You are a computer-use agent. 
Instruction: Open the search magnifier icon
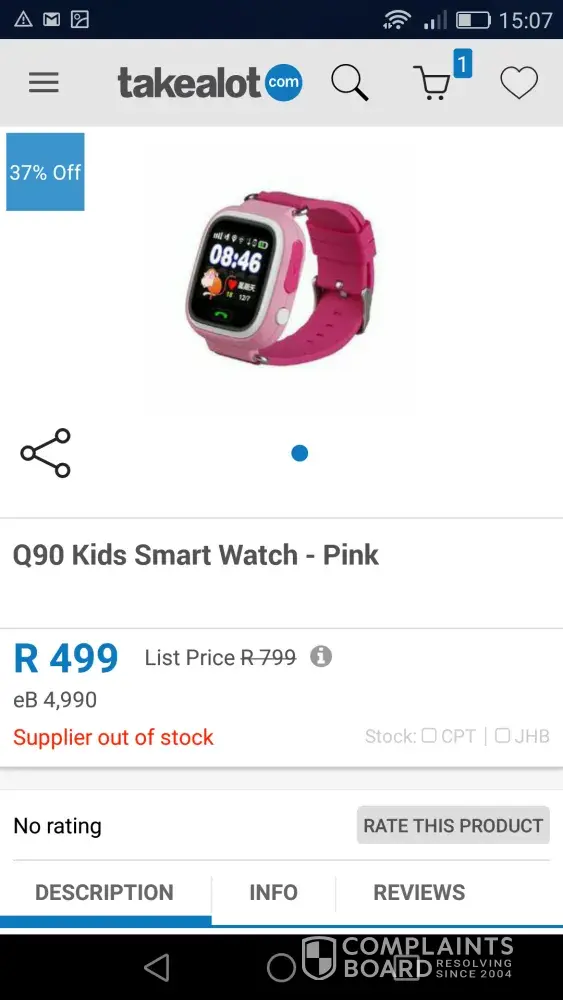pos(349,83)
